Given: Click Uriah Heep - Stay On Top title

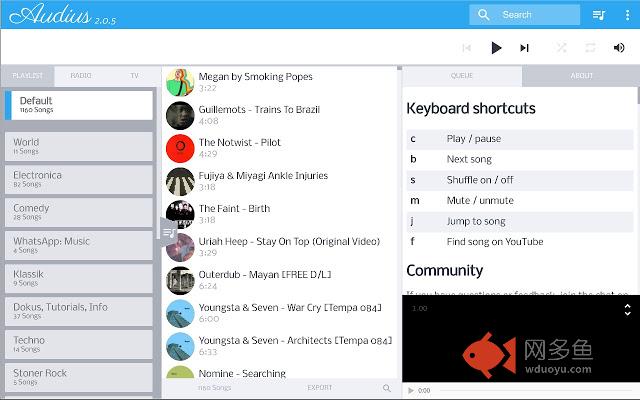Looking at the screenshot, I should (x=289, y=242).
